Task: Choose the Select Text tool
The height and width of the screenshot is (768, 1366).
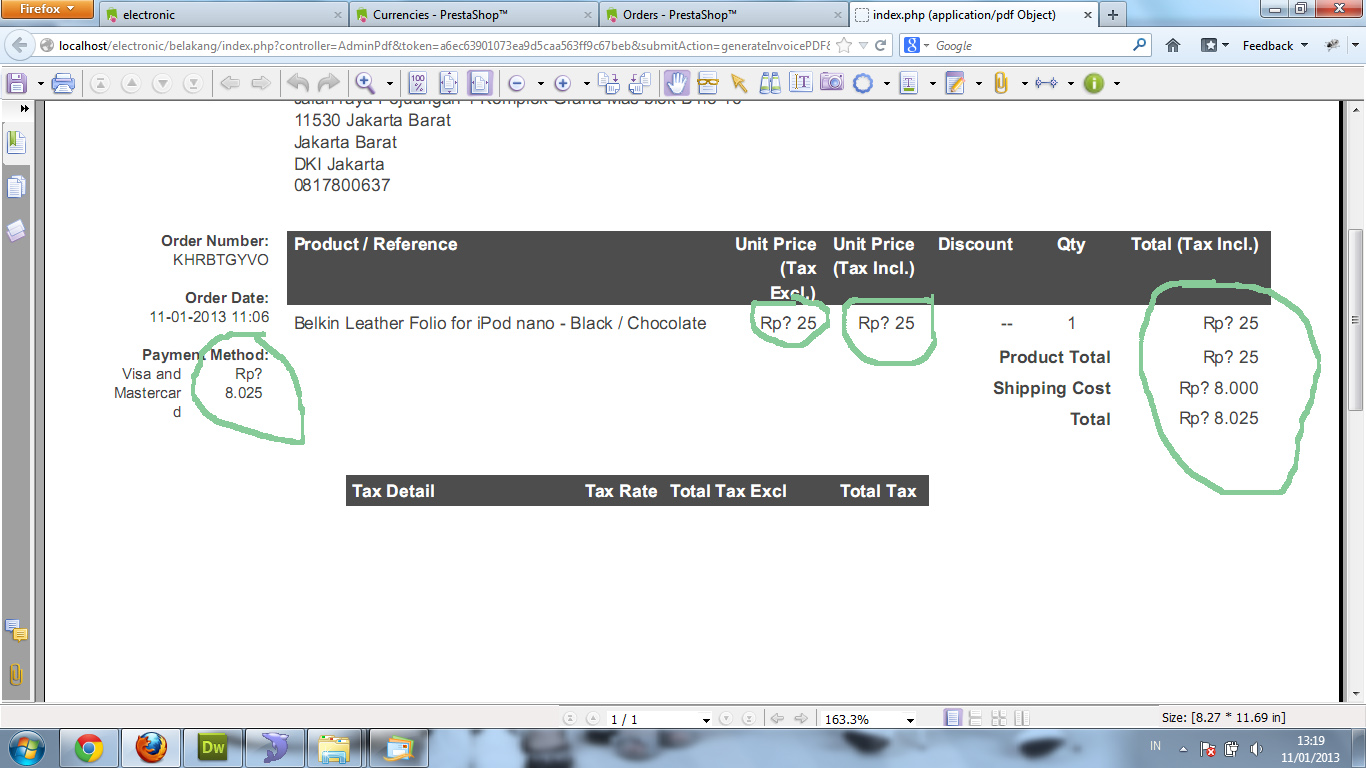Action: pos(800,83)
